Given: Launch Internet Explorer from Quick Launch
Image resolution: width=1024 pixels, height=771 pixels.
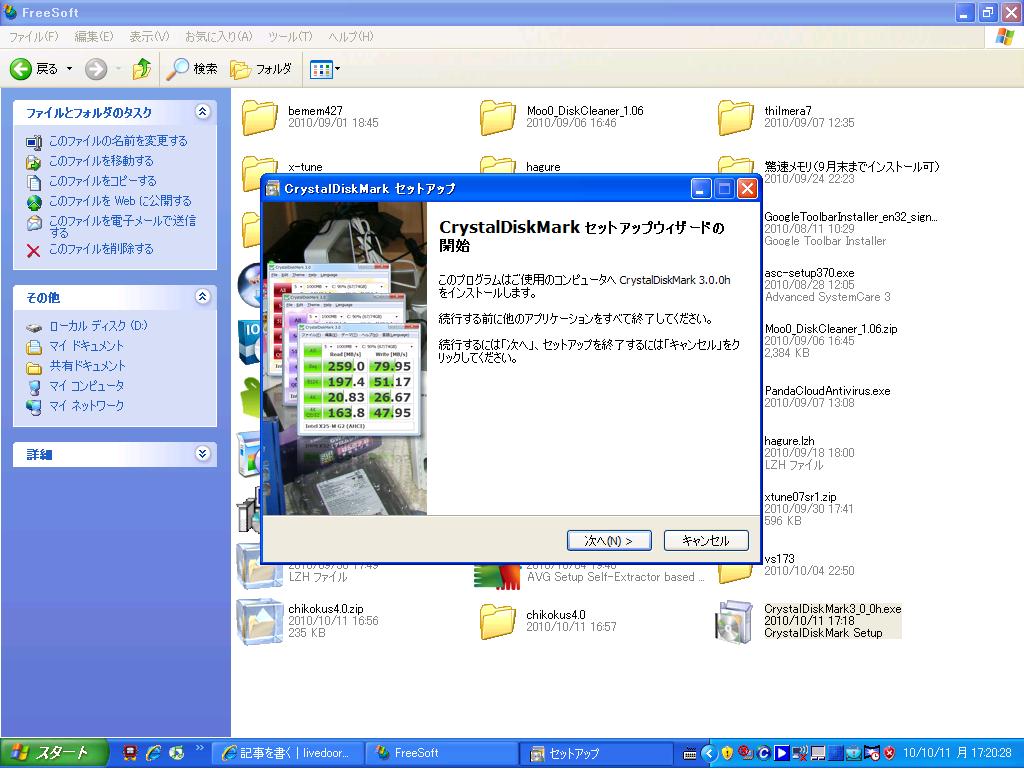Looking at the screenshot, I should coord(153,753).
